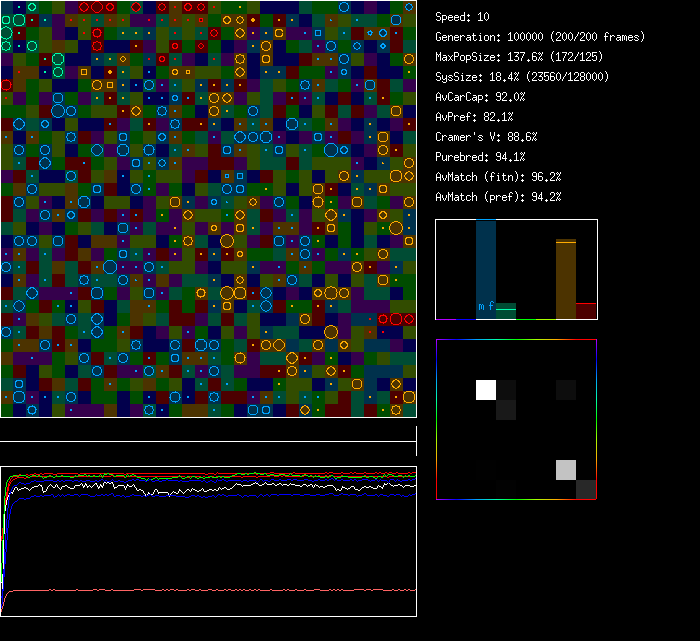This screenshot has width=700, height=641.
Task: Click the bright white heatmap cell
Action: tap(486, 390)
